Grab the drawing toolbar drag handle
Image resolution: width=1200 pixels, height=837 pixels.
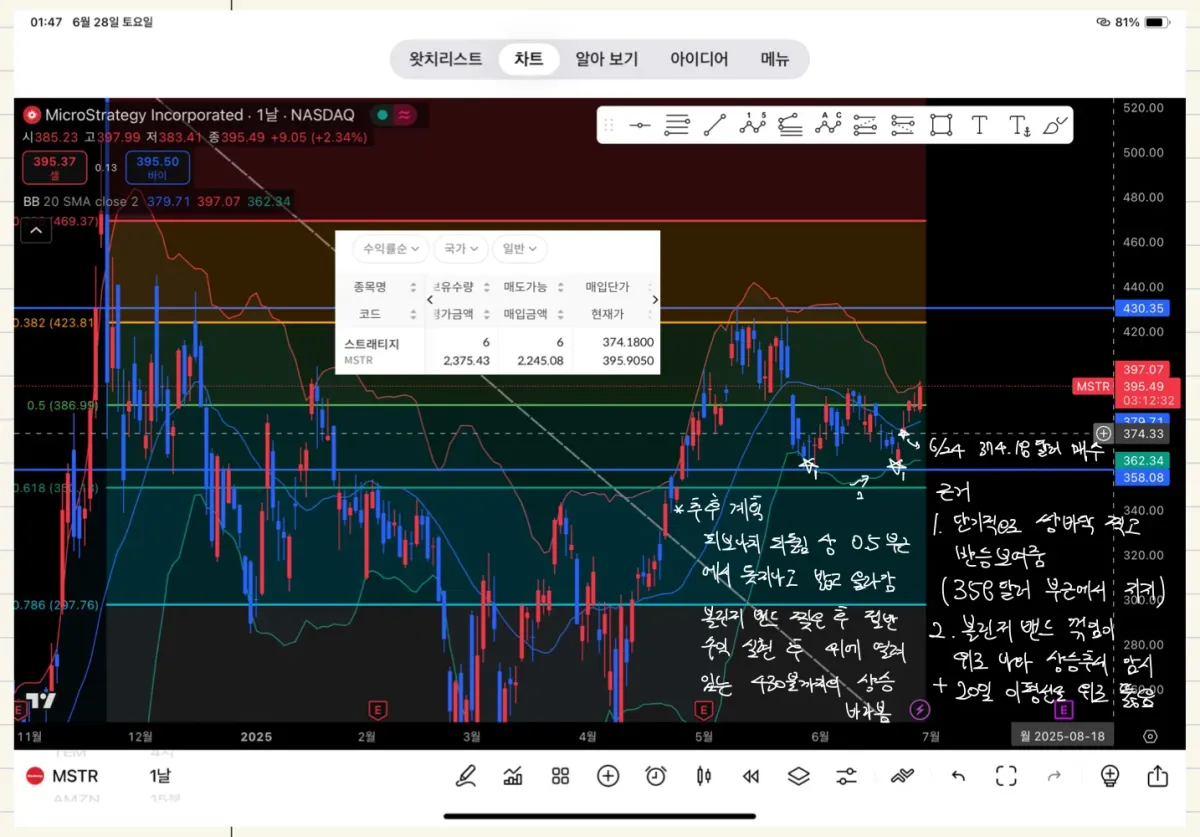click(608, 125)
